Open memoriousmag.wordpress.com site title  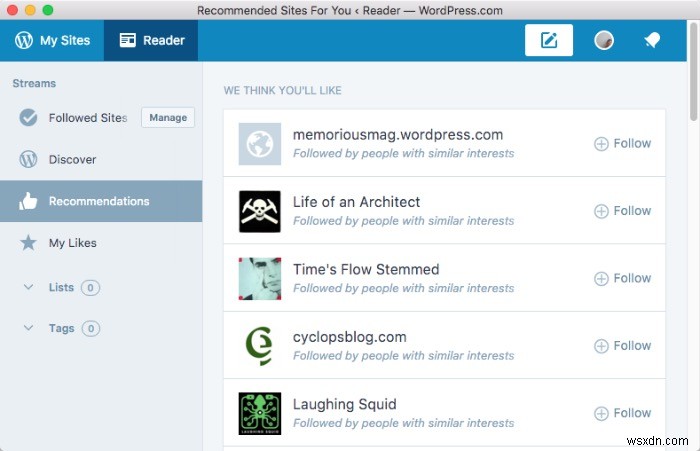398,134
